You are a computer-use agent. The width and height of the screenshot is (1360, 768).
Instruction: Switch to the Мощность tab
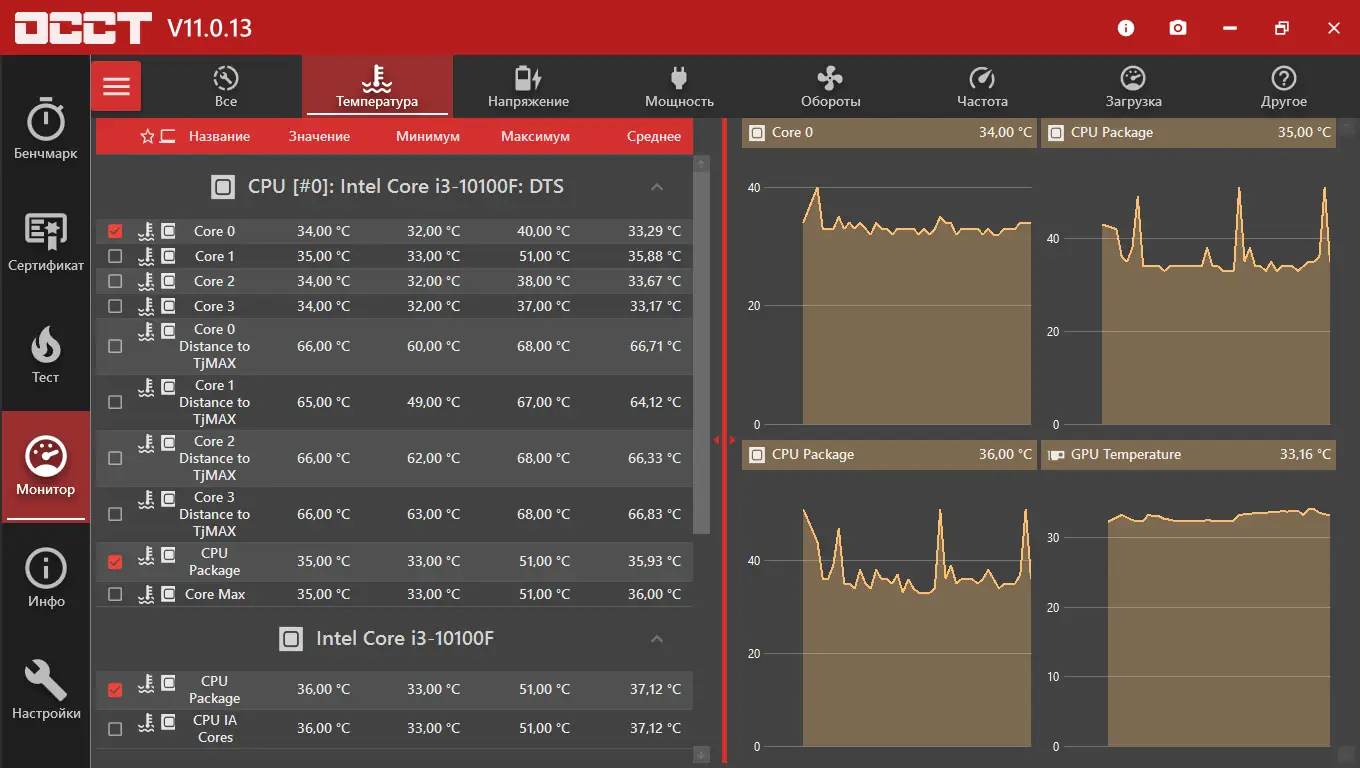[x=679, y=86]
